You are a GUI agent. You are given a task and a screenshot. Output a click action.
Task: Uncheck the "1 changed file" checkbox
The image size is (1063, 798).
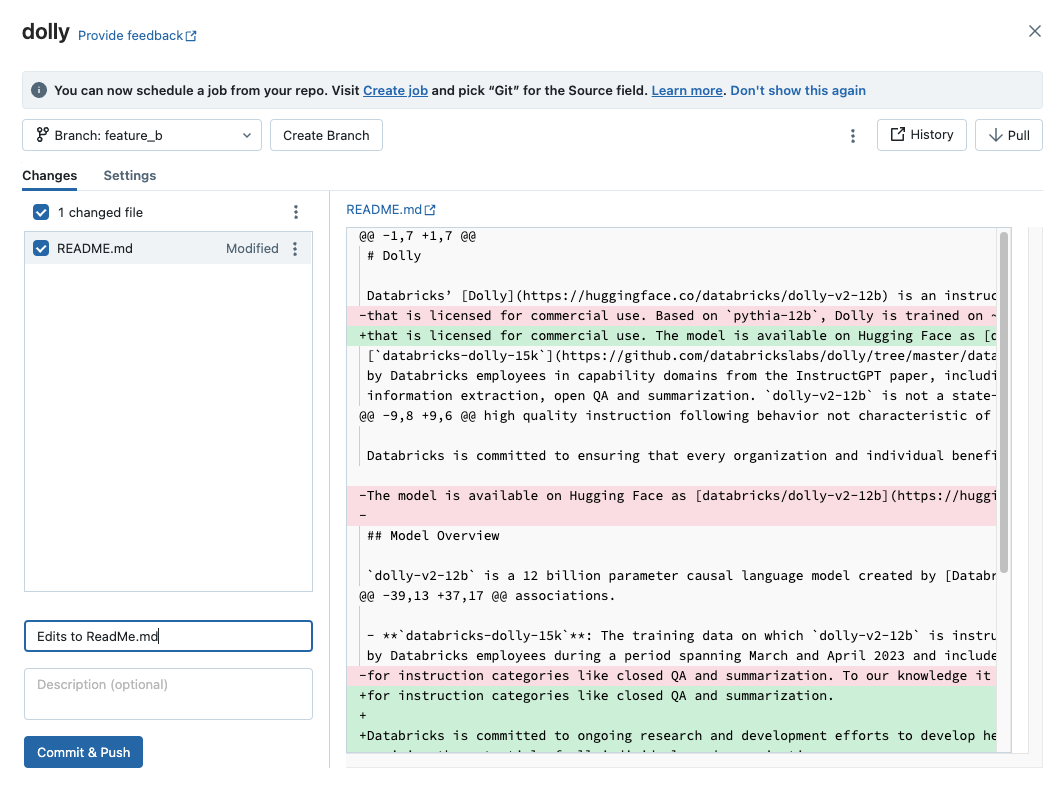click(x=40, y=212)
